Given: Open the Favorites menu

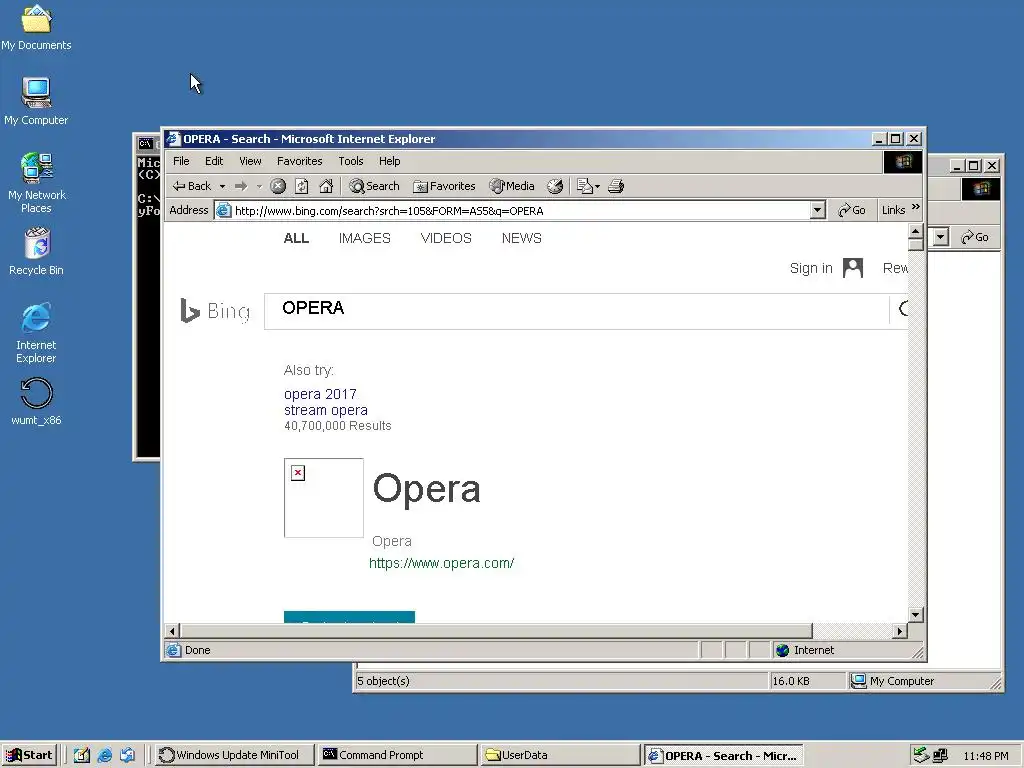Looking at the screenshot, I should click(x=300, y=161).
